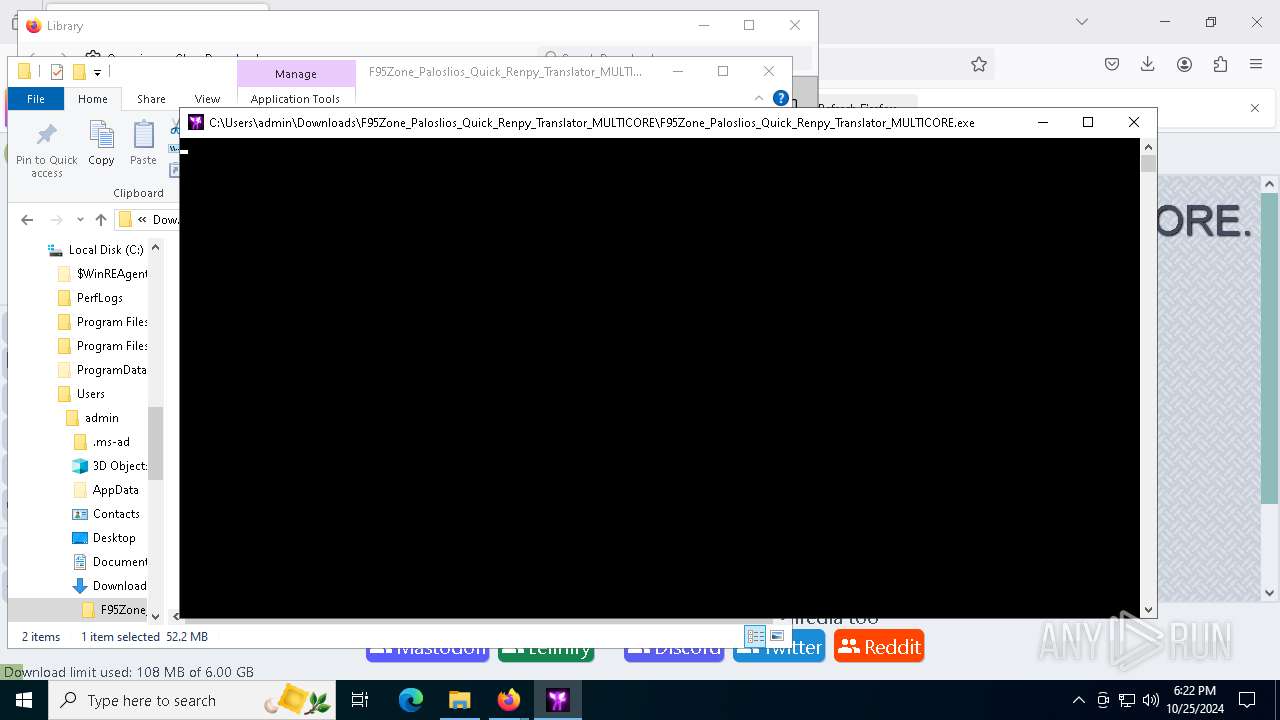Open the Firefox hamburger application menu
Viewport: 1280px width, 720px height.
[1256, 64]
